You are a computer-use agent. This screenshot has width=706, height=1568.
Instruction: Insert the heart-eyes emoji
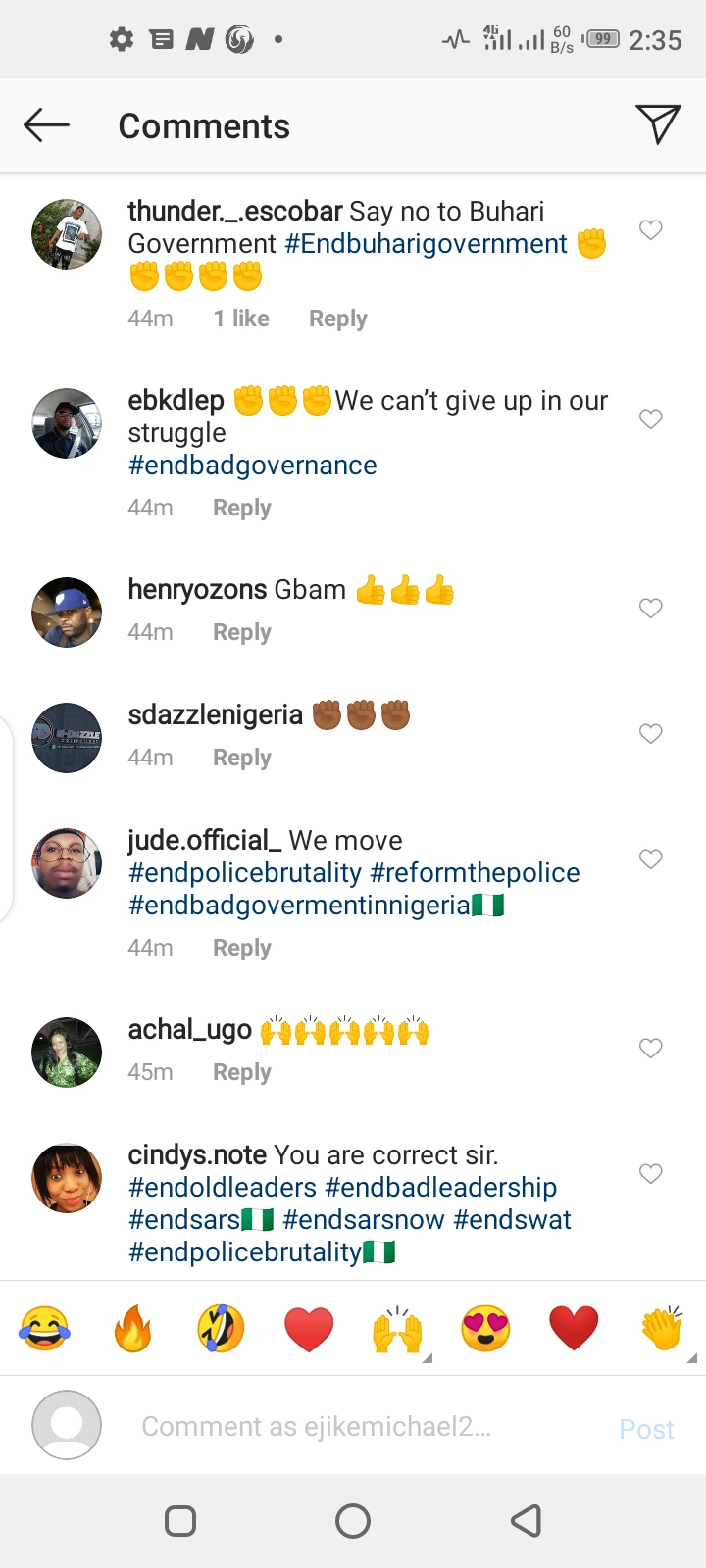[x=485, y=1330]
